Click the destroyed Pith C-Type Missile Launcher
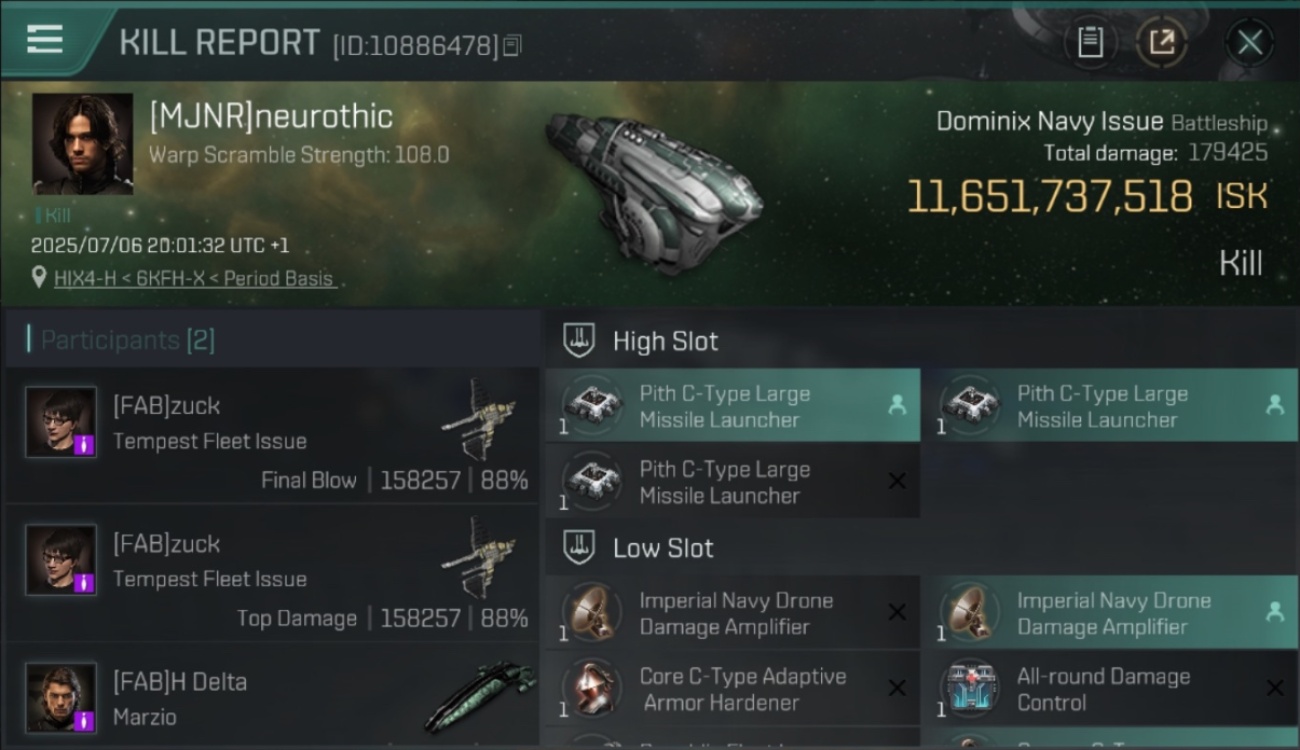This screenshot has width=1300, height=750. 733,482
